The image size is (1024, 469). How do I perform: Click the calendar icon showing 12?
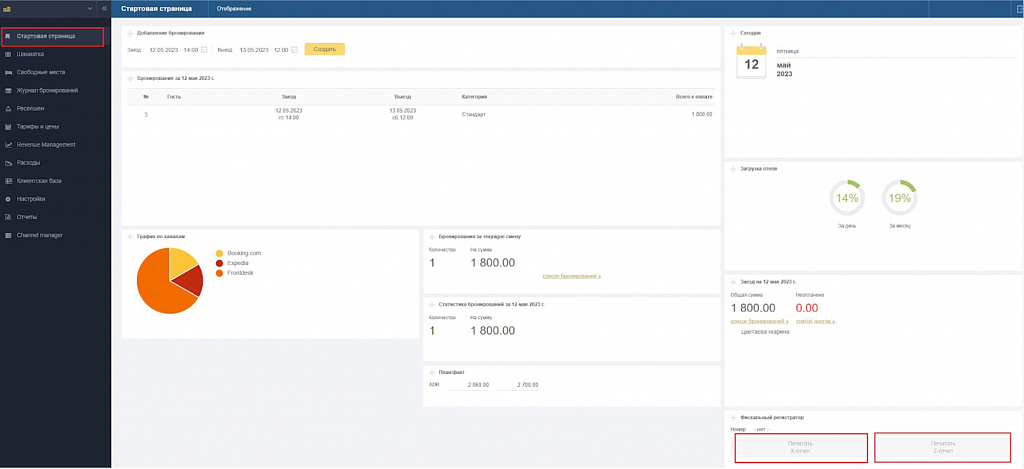[x=751, y=61]
